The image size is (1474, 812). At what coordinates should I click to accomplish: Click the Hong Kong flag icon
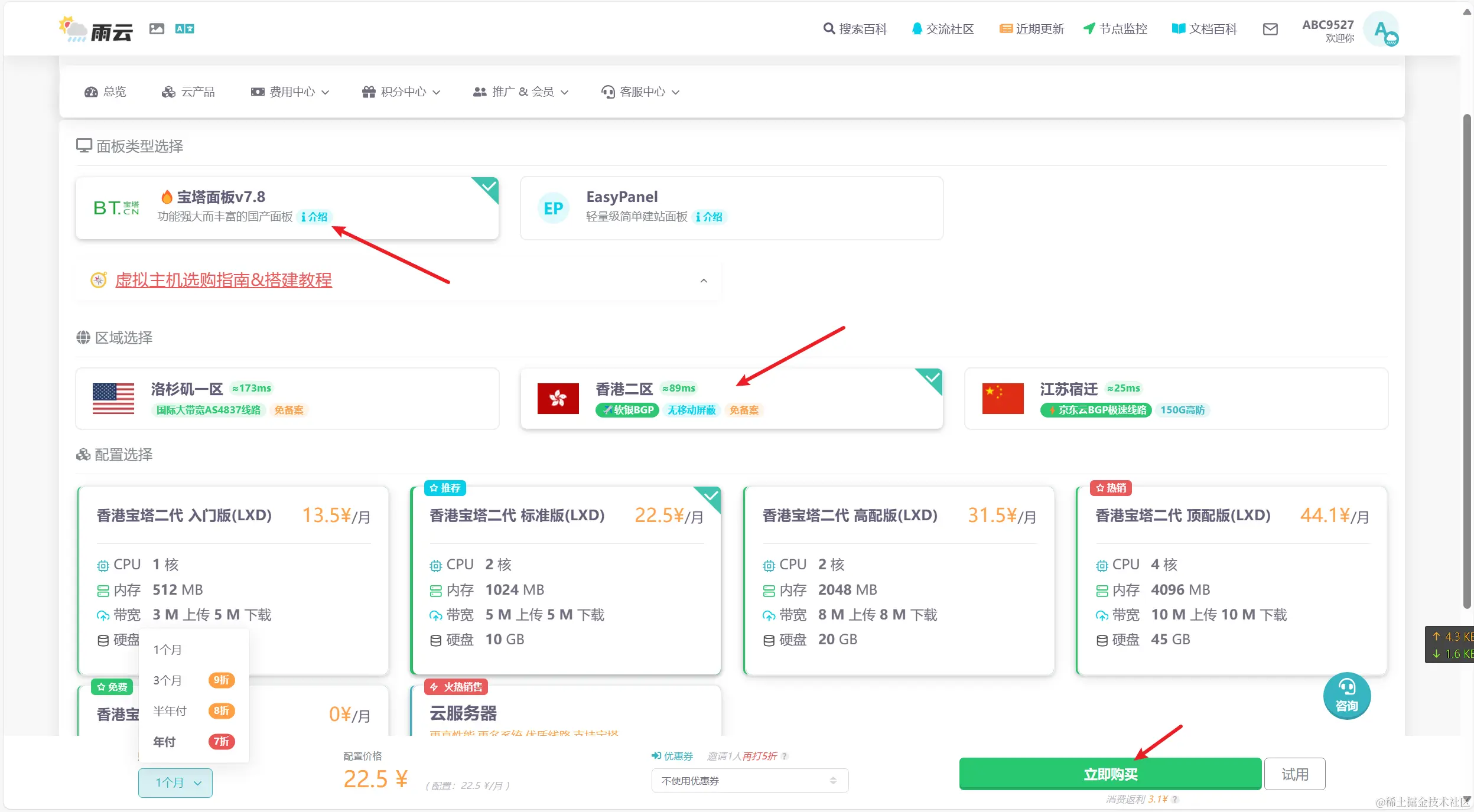tap(558, 399)
